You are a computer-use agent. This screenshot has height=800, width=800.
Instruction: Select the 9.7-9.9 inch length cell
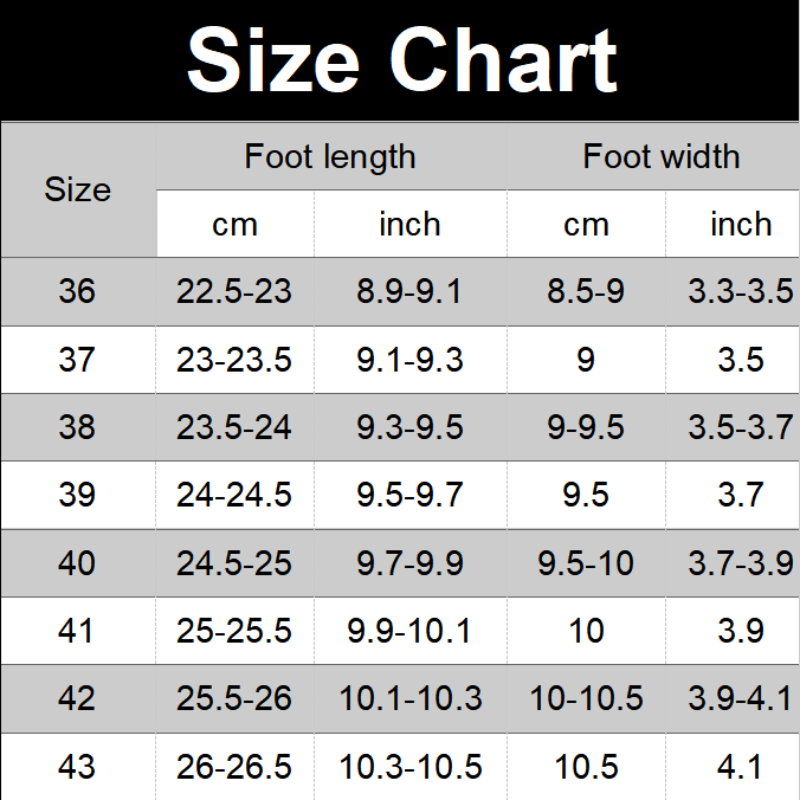click(x=409, y=563)
